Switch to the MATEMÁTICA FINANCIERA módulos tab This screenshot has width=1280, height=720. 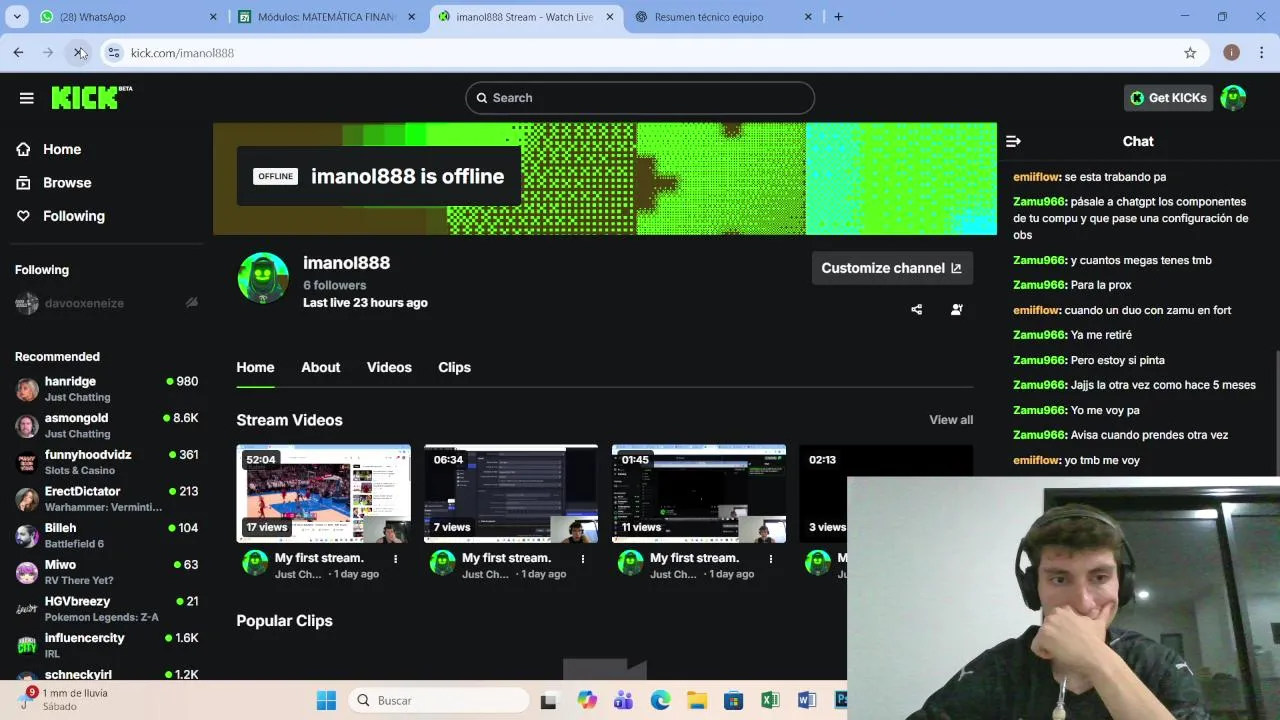coord(326,17)
